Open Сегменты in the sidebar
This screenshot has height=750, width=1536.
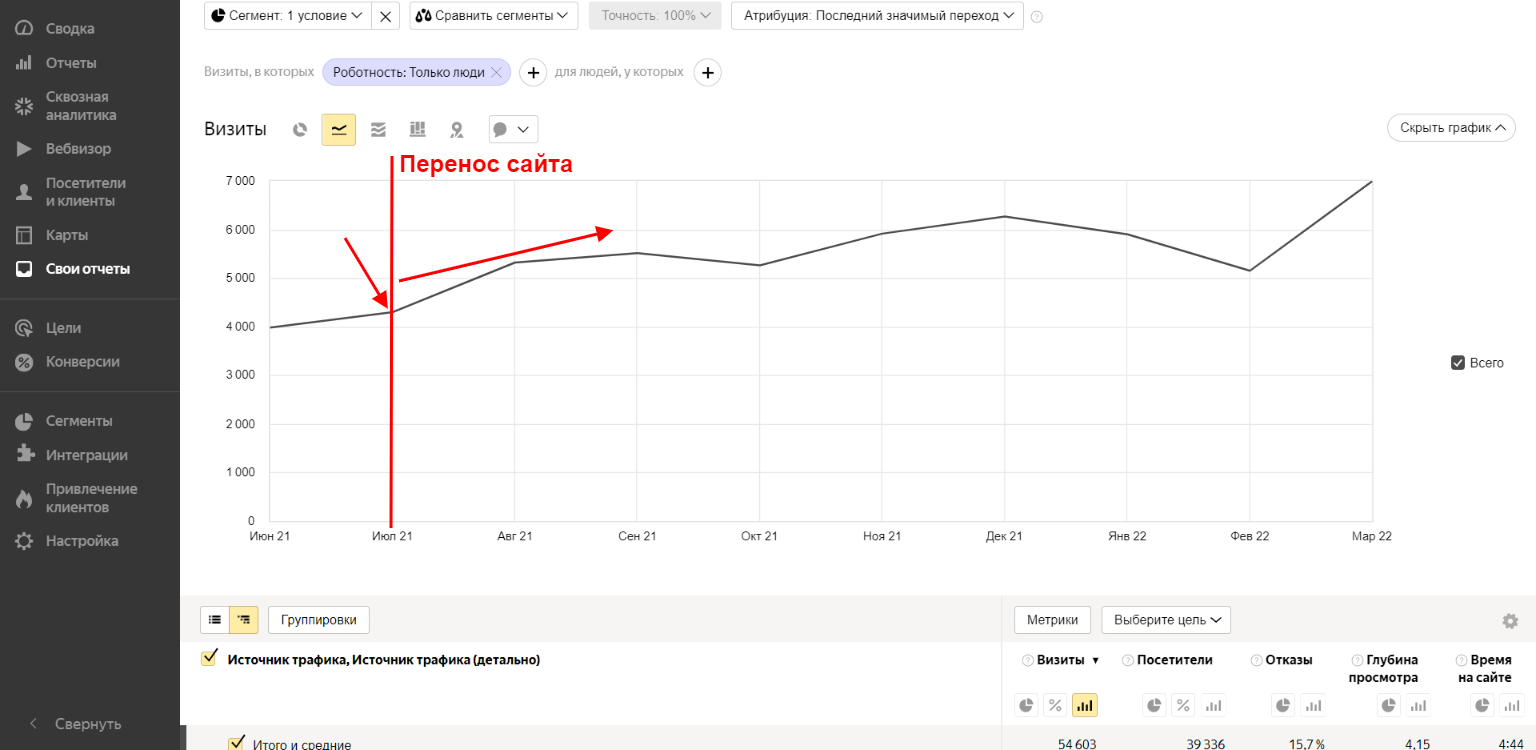(79, 421)
